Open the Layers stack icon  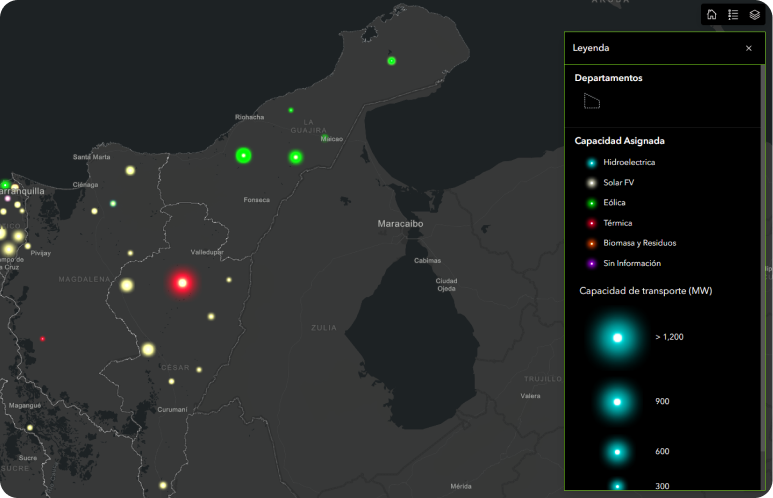point(755,15)
